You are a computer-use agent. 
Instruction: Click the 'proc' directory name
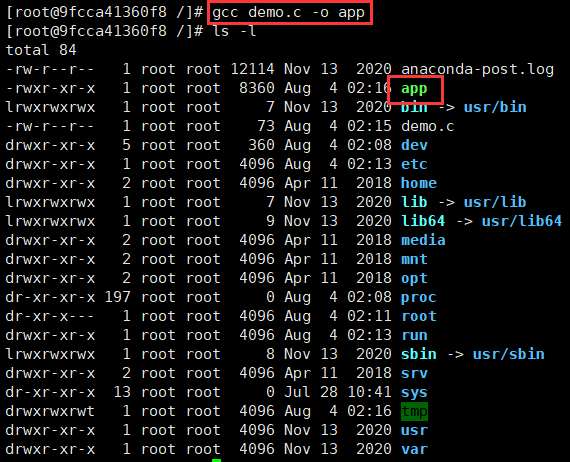click(x=419, y=297)
